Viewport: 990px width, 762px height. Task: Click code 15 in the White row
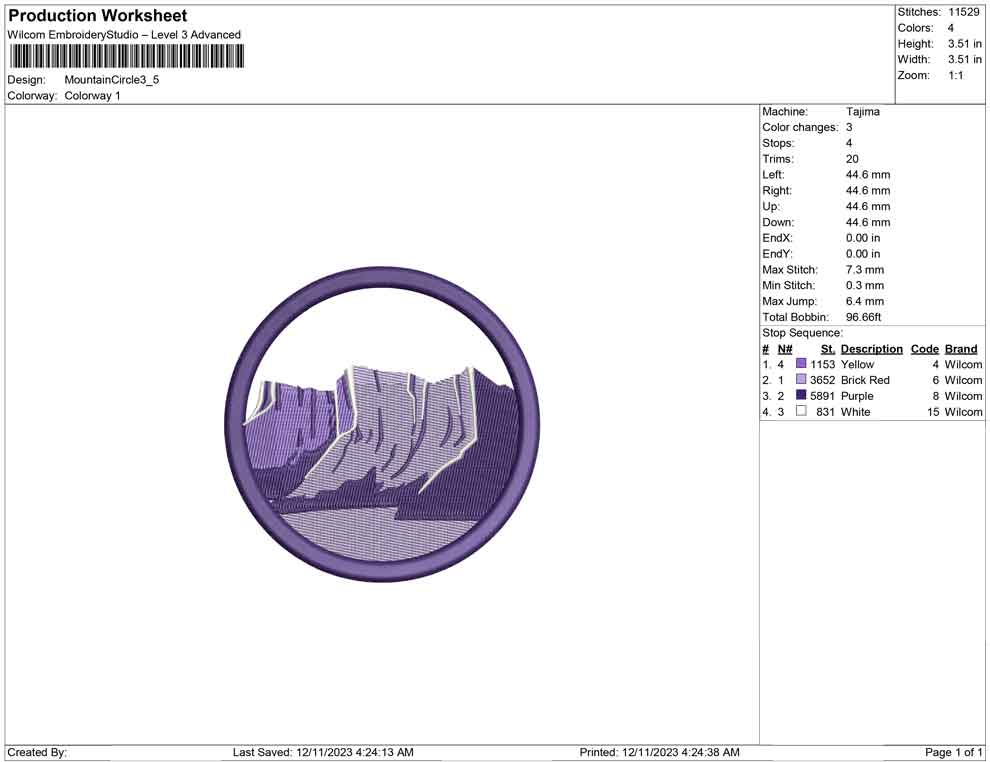[x=933, y=412]
